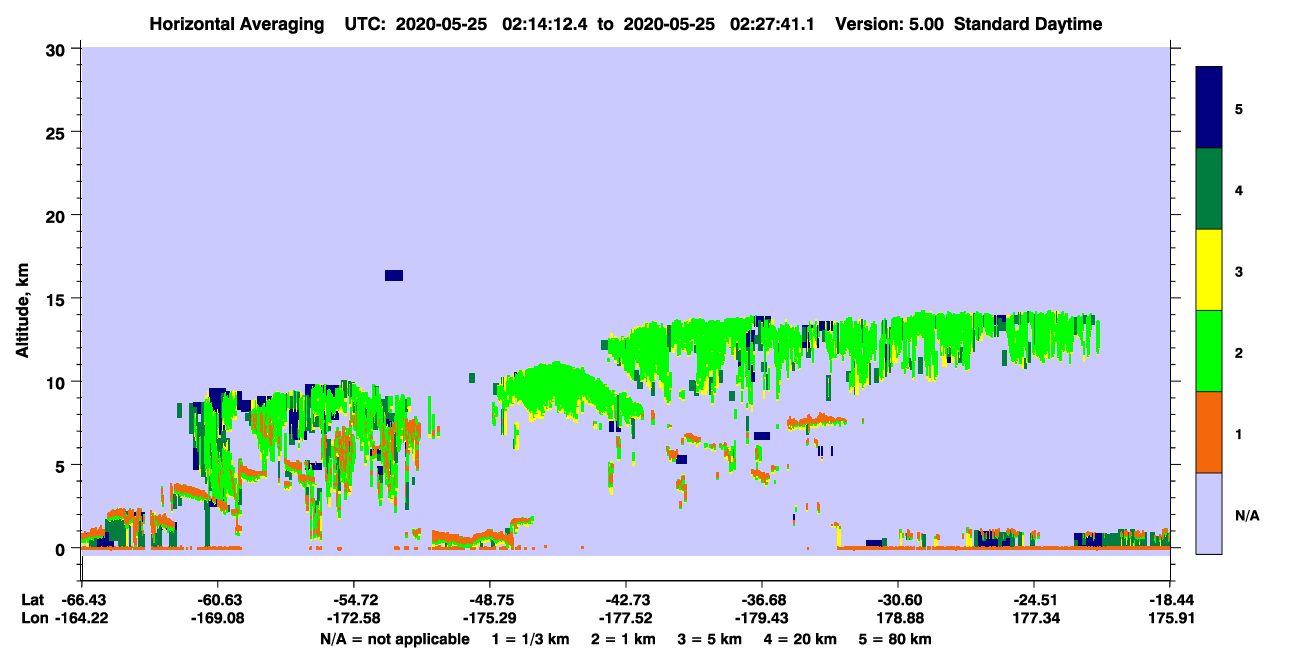Click the isolated blue block near 16 km altitude
The height and width of the screenshot is (667, 1300).
tap(394, 276)
